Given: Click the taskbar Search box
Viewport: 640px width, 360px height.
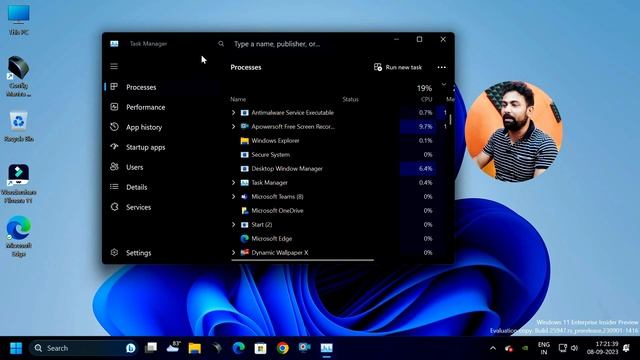Looking at the screenshot, I should tap(84, 348).
